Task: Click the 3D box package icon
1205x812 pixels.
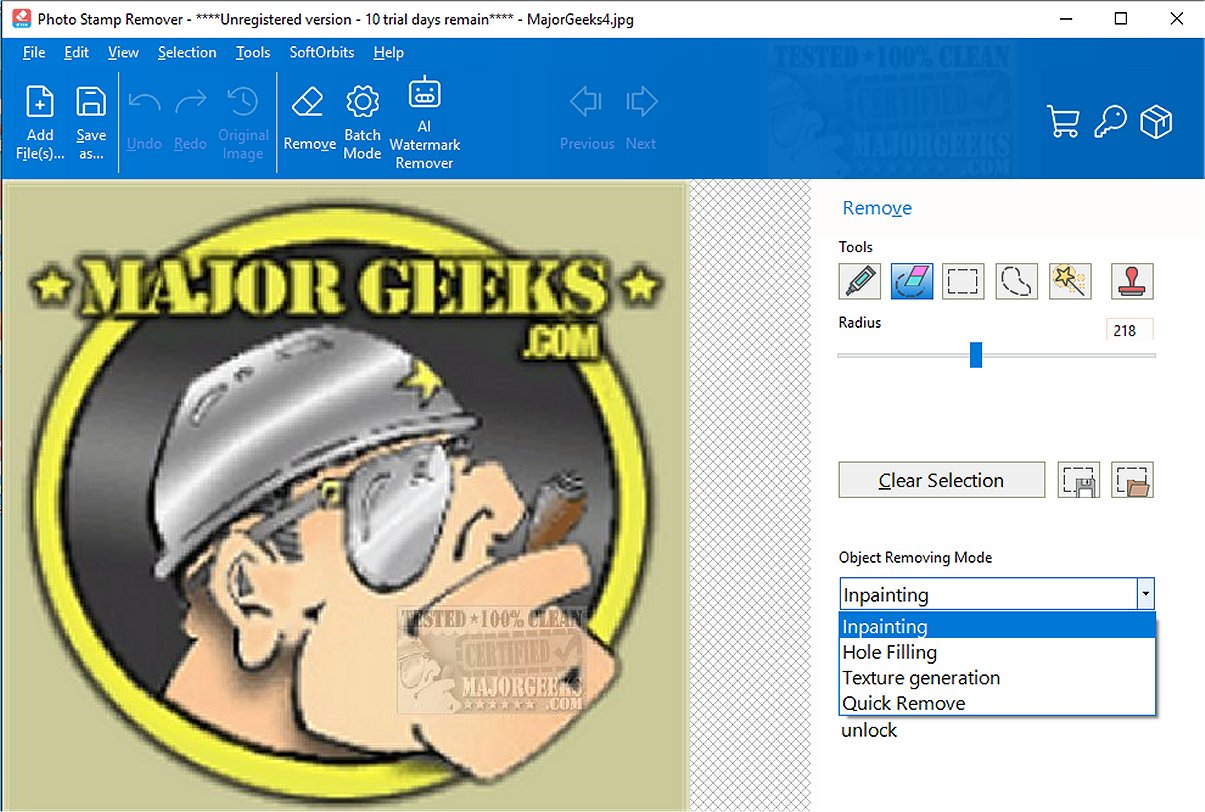Action: point(1157,121)
